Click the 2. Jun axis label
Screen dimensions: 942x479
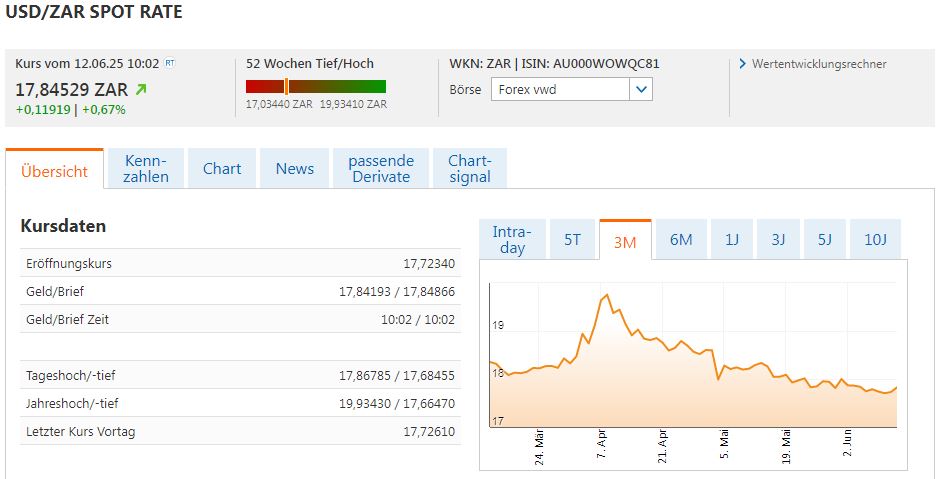847,443
